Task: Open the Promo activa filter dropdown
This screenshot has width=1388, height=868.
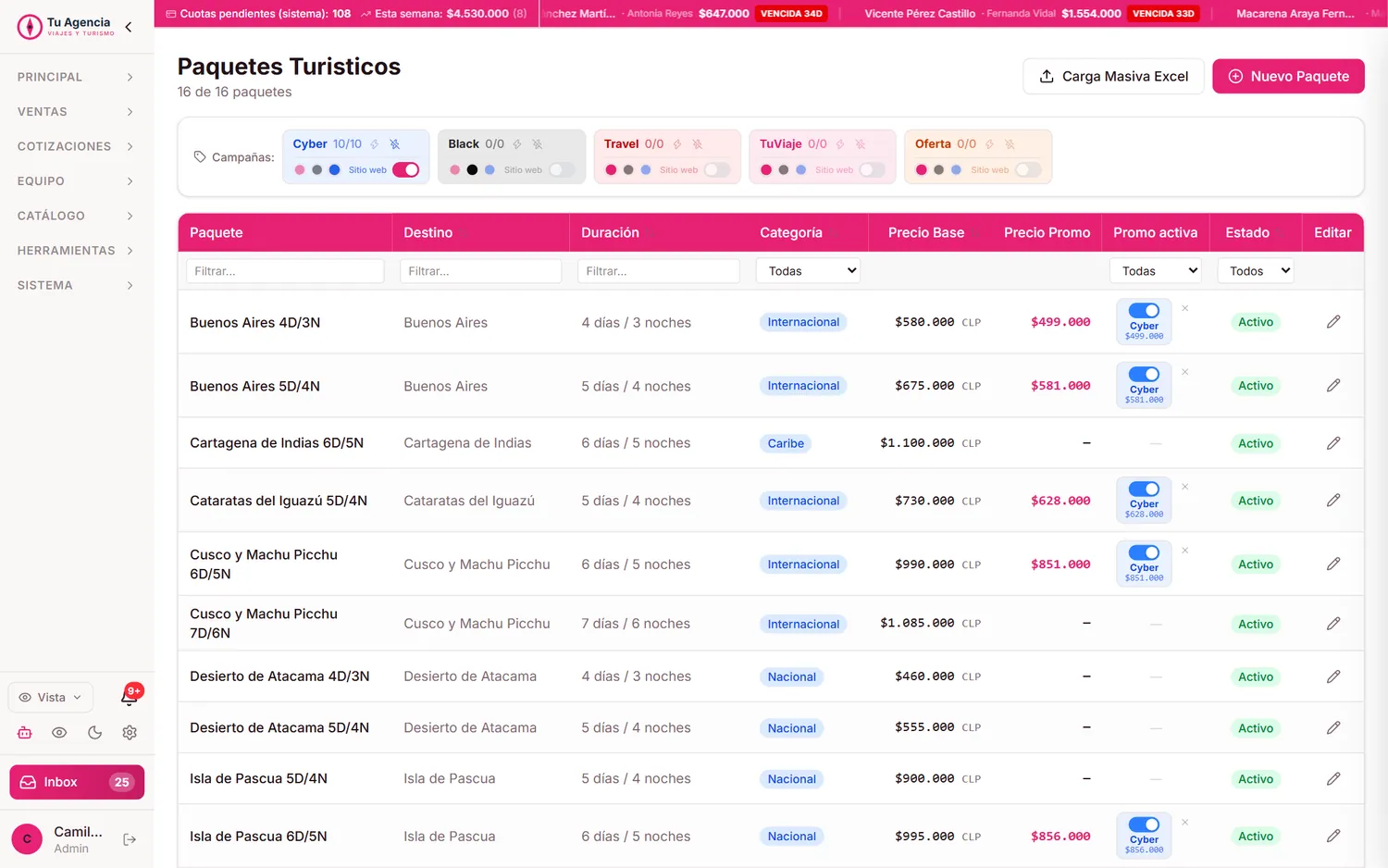Action: 1155,271
